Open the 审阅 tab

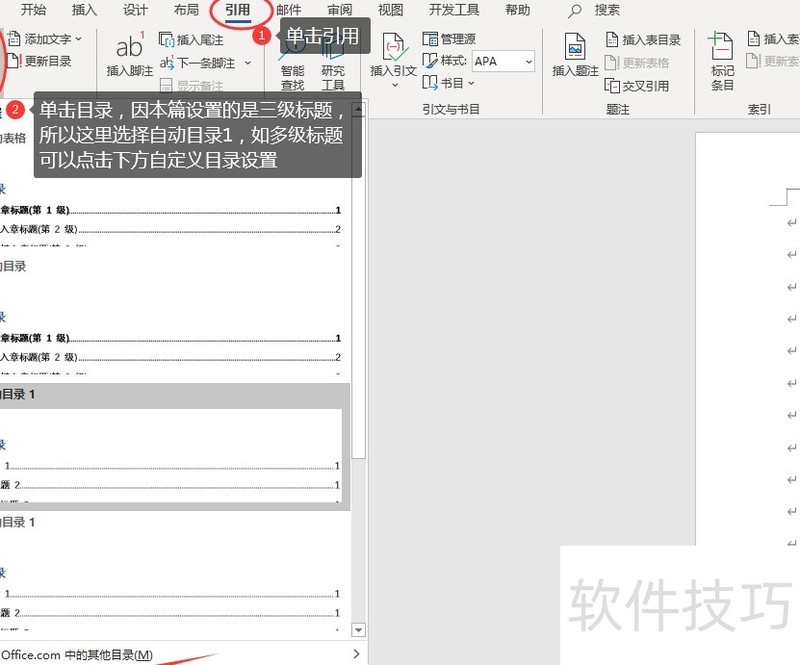click(339, 10)
